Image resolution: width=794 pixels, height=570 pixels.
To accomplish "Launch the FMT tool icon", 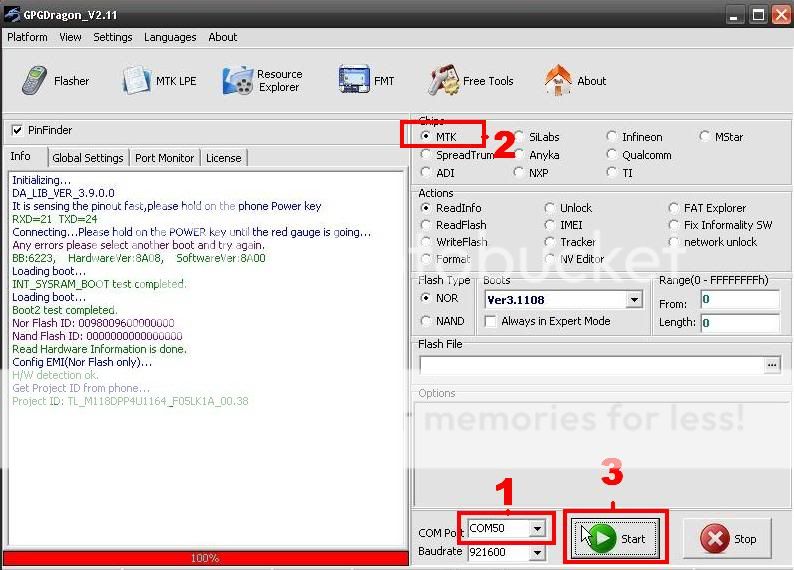I will (x=366, y=81).
